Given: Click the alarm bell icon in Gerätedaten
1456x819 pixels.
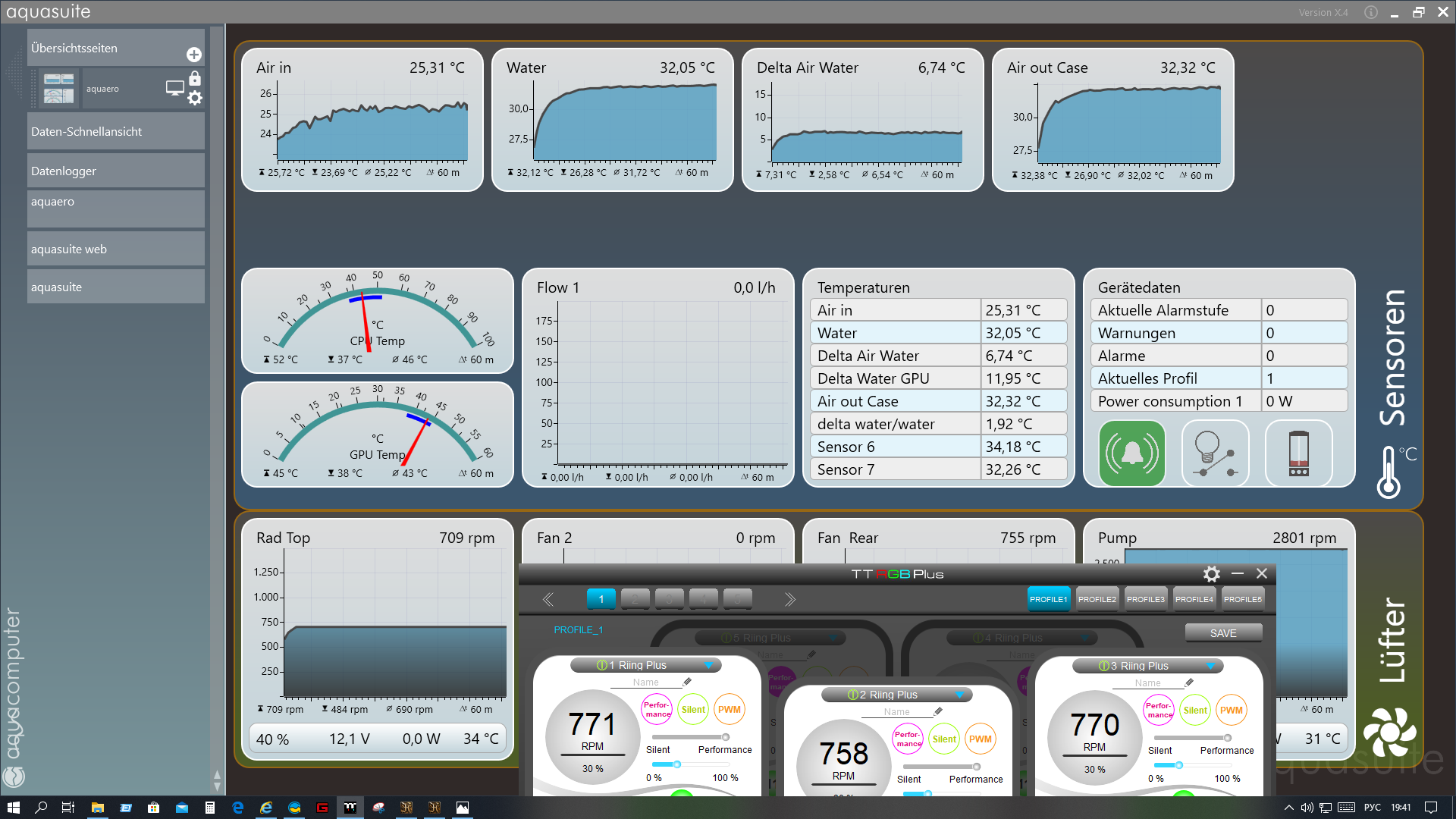Looking at the screenshot, I should tap(1131, 453).
